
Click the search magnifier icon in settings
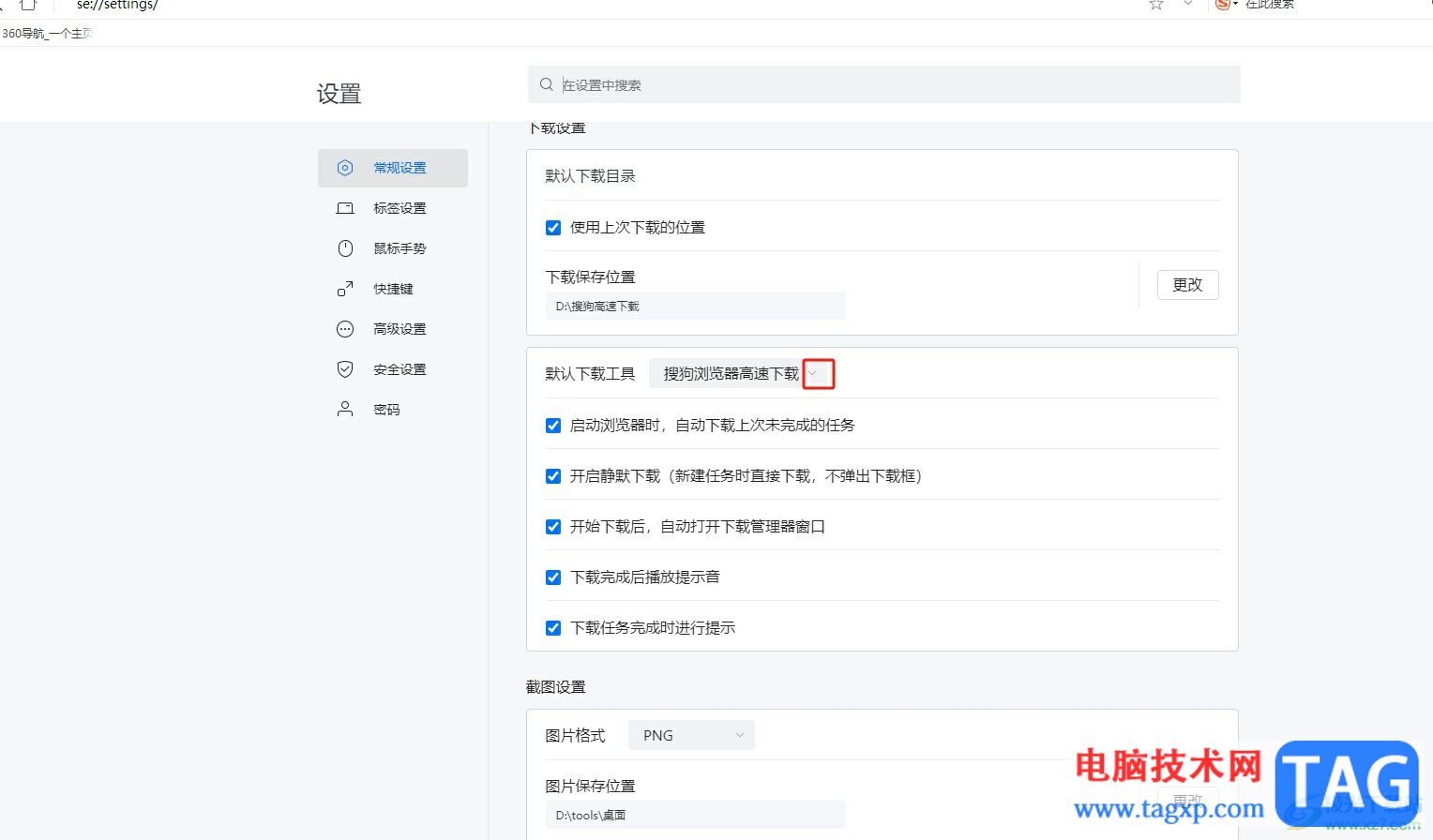pyautogui.click(x=547, y=84)
